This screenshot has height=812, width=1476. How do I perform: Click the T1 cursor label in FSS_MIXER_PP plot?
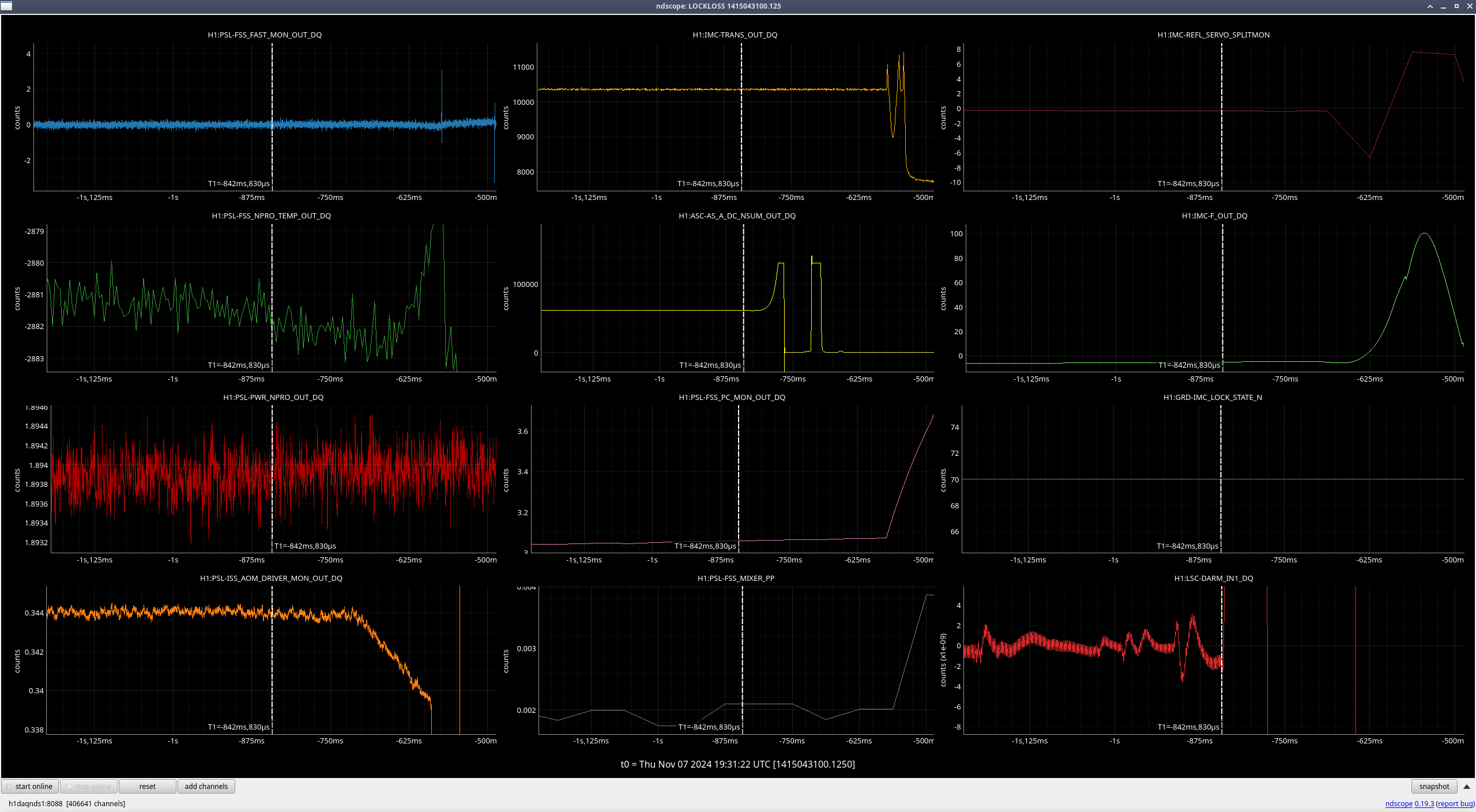coord(709,727)
